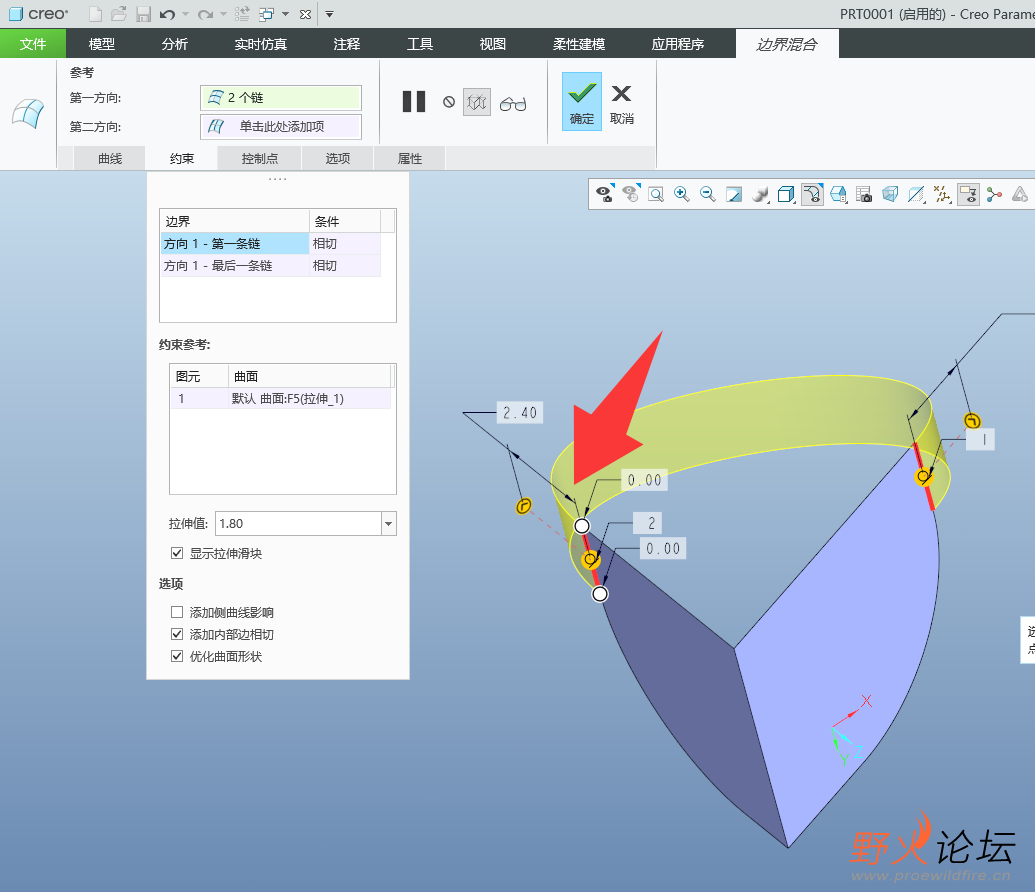1035x892 pixels.
Task: Switch to the 模型 ribbon tab
Action: coord(102,44)
